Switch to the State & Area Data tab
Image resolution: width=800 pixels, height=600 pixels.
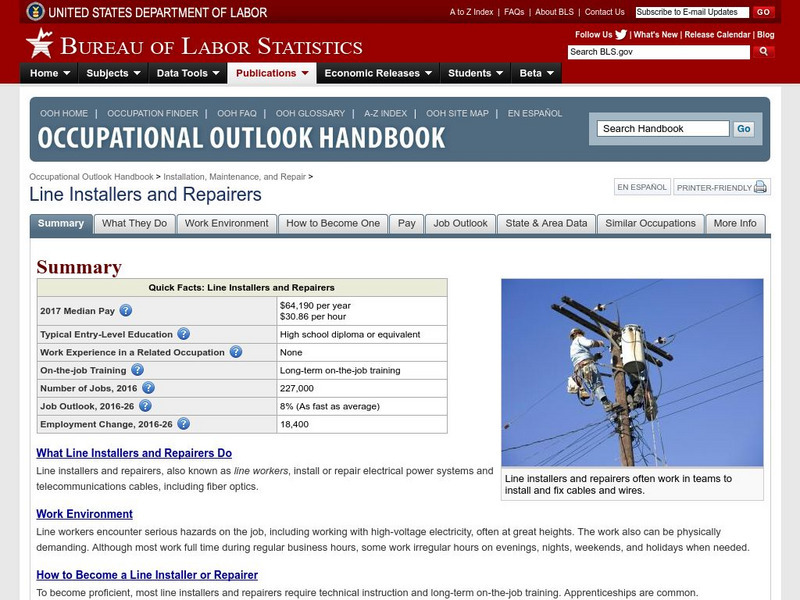(x=546, y=223)
